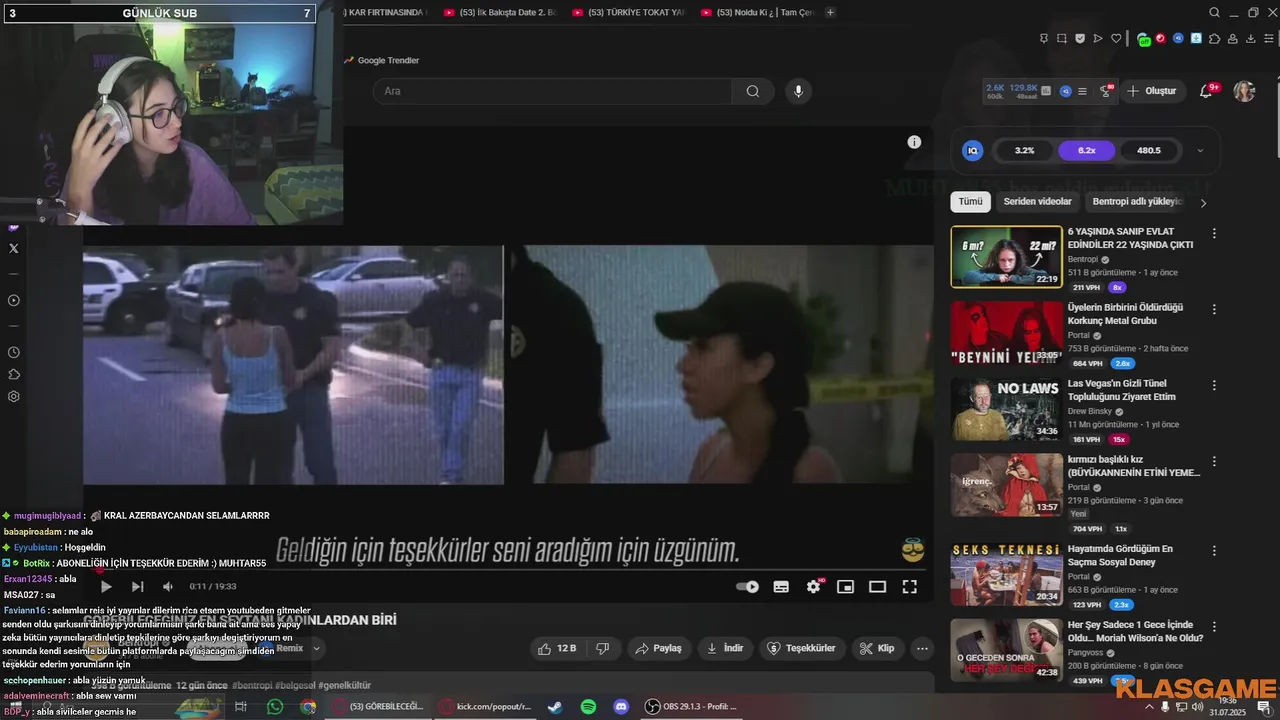The height and width of the screenshot is (720, 1280).
Task: Open options for Las Vegas tunnel video
Action: click(1214, 386)
